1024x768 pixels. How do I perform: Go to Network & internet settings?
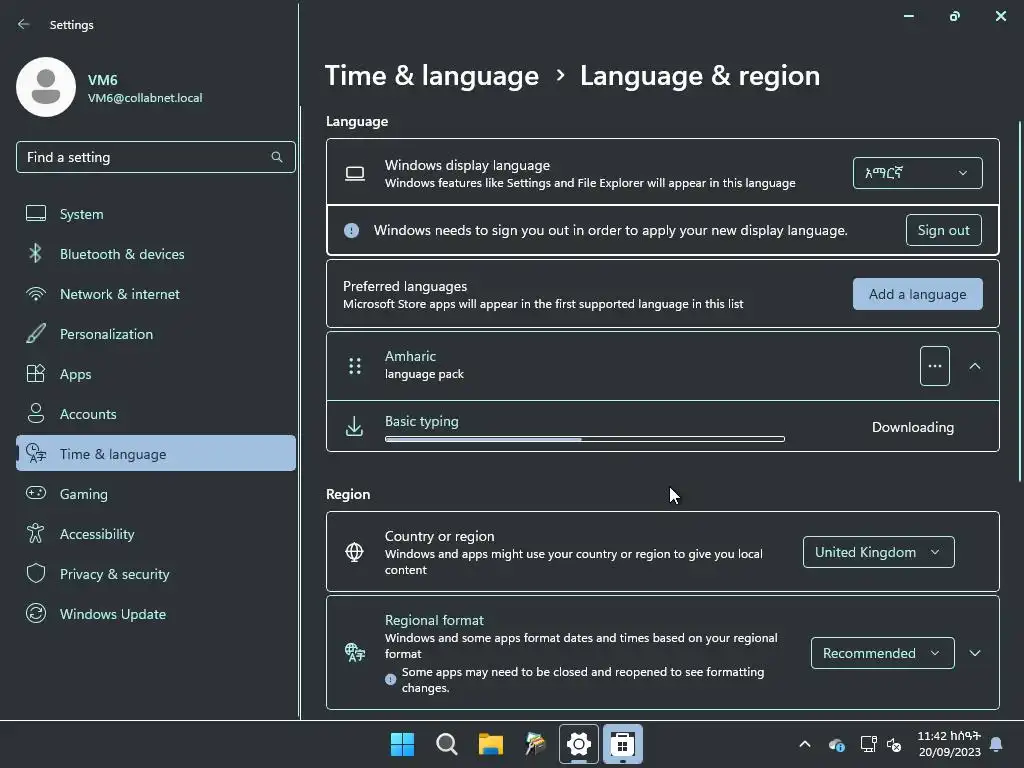tap(155, 294)
